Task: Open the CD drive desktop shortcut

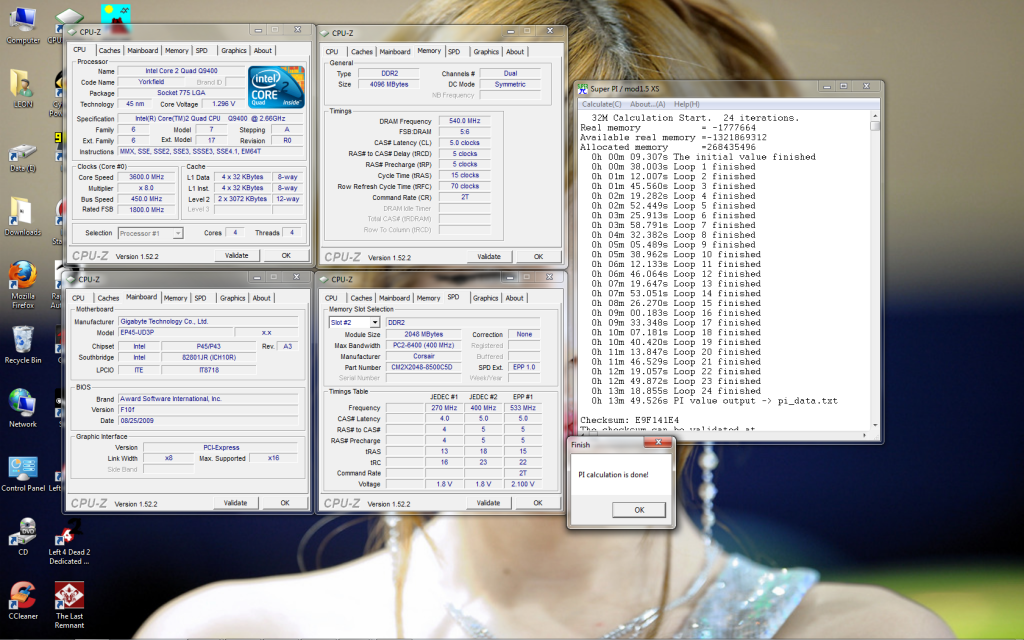Action: click(22, 531)
